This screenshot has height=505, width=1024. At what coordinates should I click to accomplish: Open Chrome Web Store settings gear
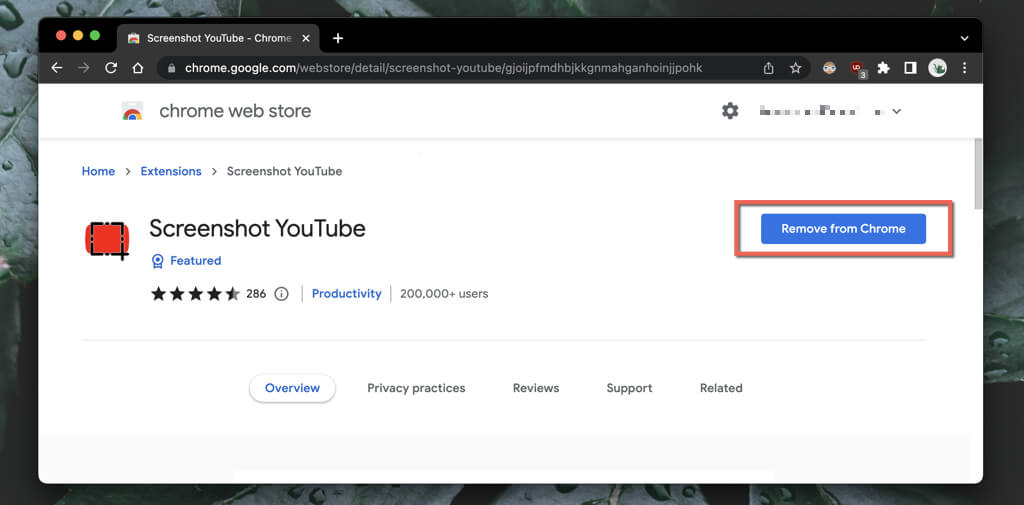pos(730,111)
